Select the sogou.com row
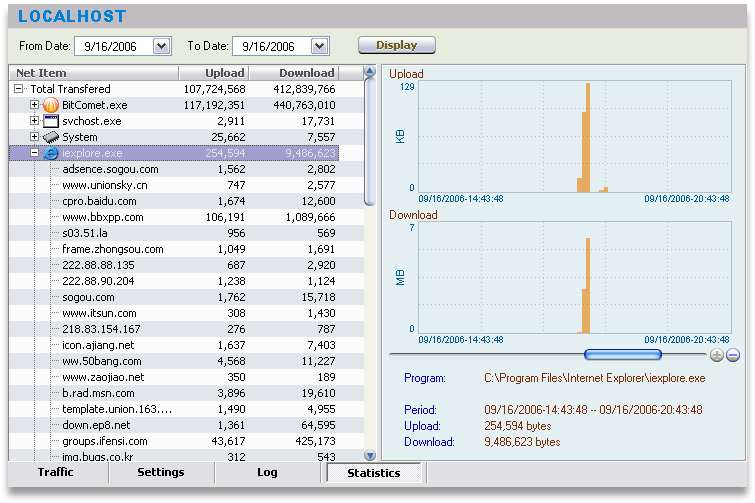The image size is (755, 503). 186,297
